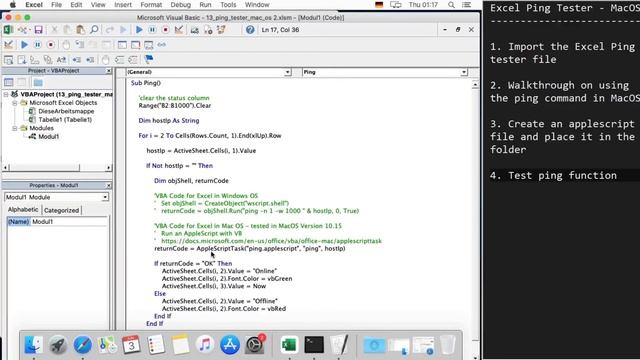
Task: Save the project with the floppy disk icon
Action: (x=38, y=30)
